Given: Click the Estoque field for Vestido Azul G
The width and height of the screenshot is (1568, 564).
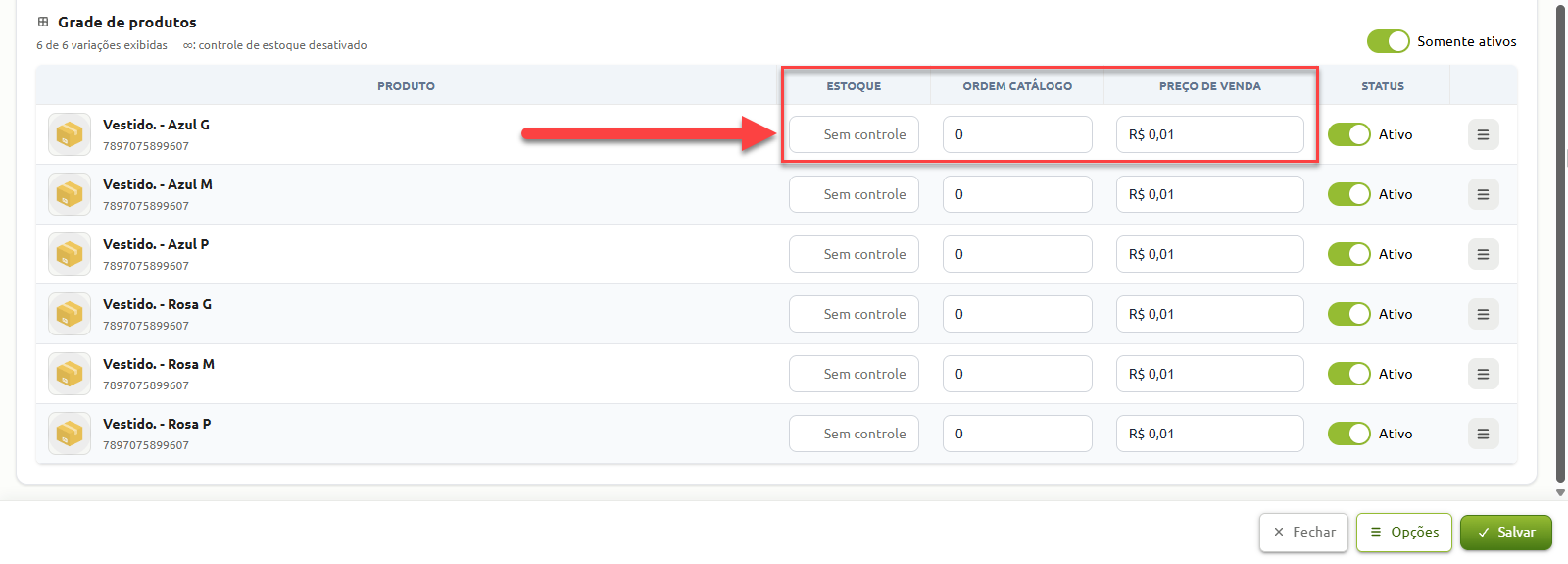Looking at the screenshot, I should [854, 134].
